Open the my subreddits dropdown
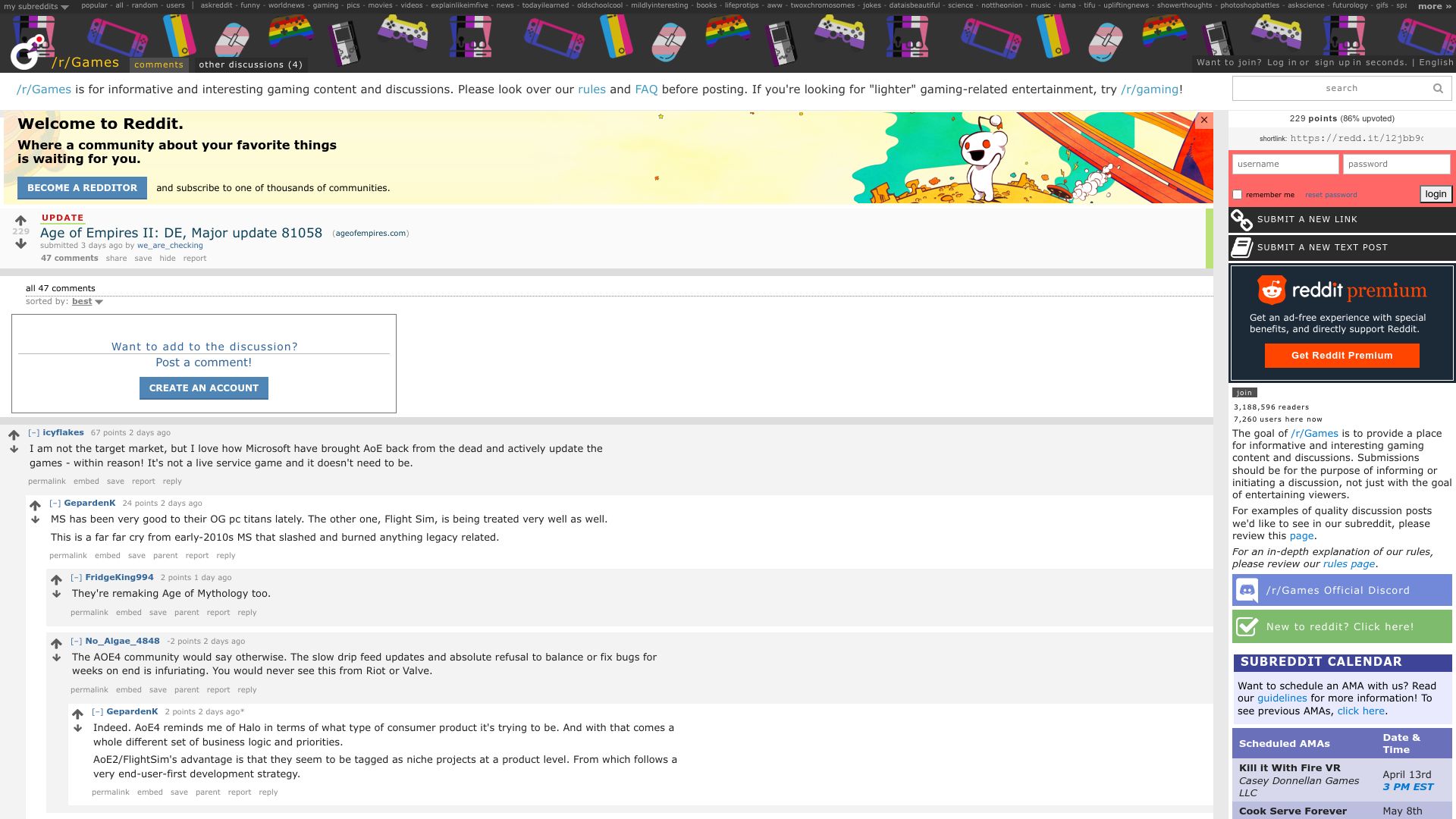Viewport: 1456px width, 819px height. coord(36,6)
